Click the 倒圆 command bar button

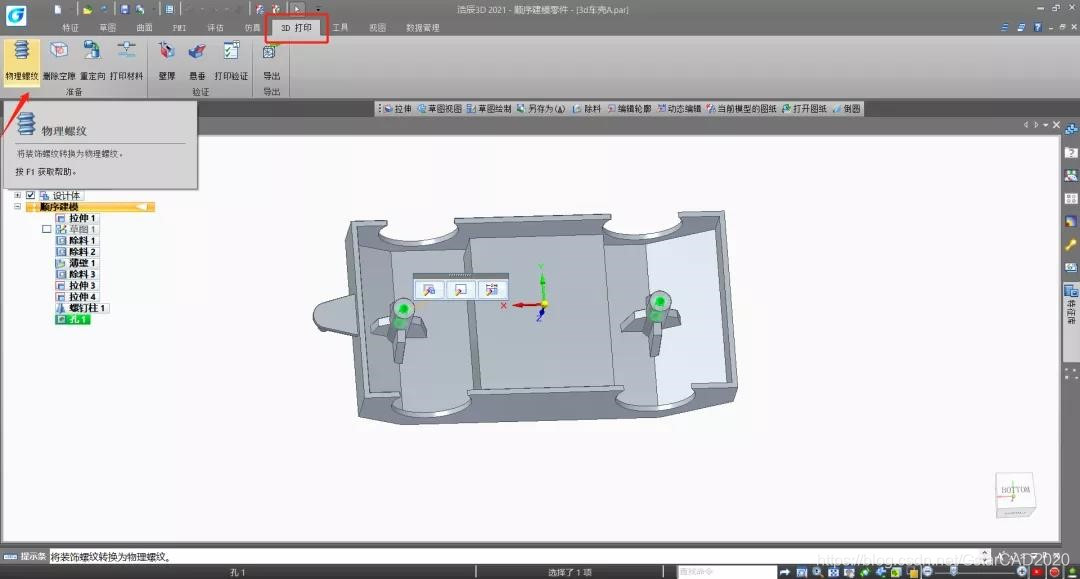pos(847,109)
